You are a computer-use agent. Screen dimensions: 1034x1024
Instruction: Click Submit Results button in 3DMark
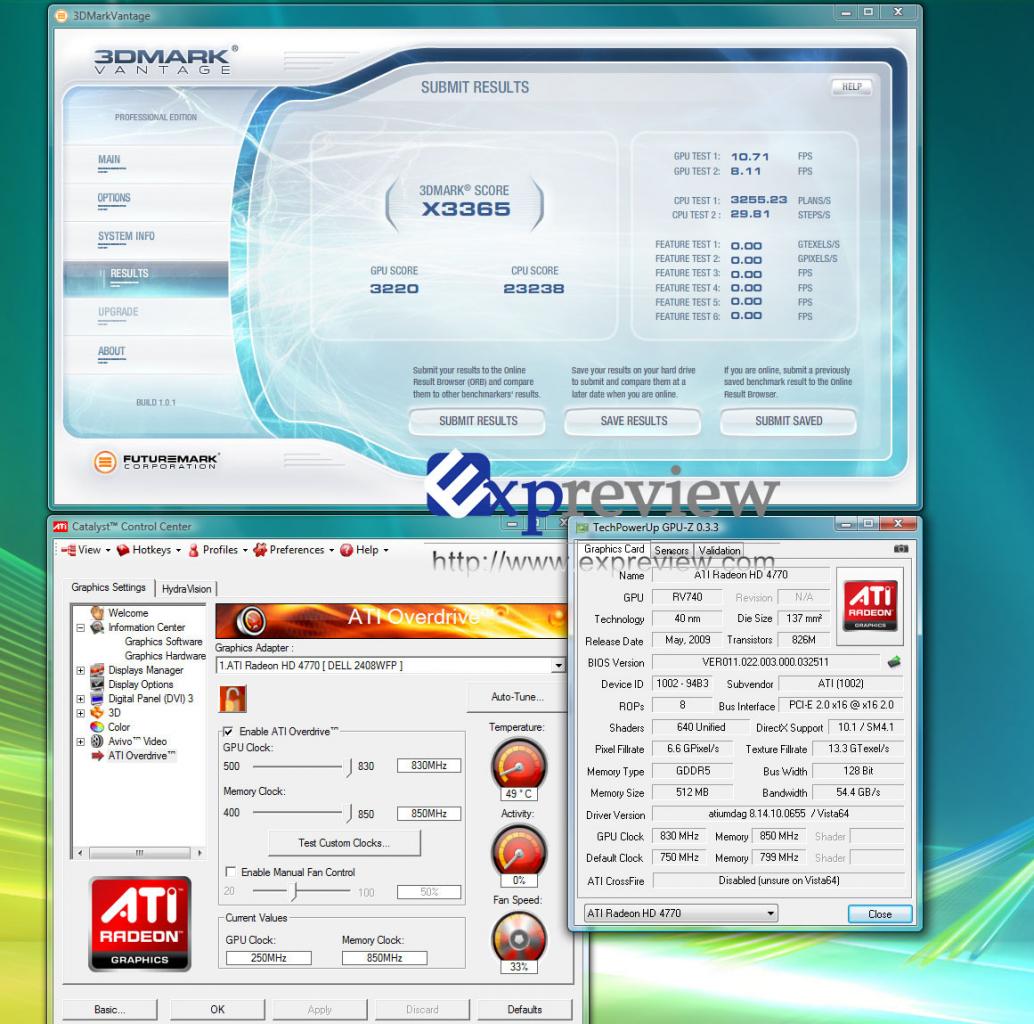pos(477,421)
